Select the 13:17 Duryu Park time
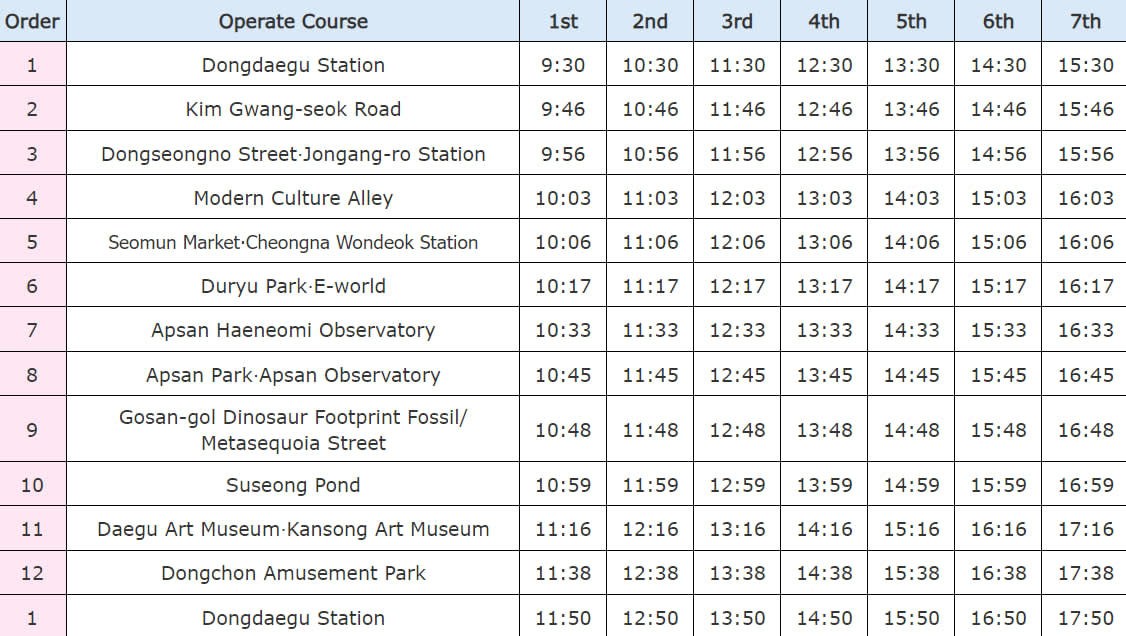The height and width of the screenshot is (636, 1126). [824, 286]
